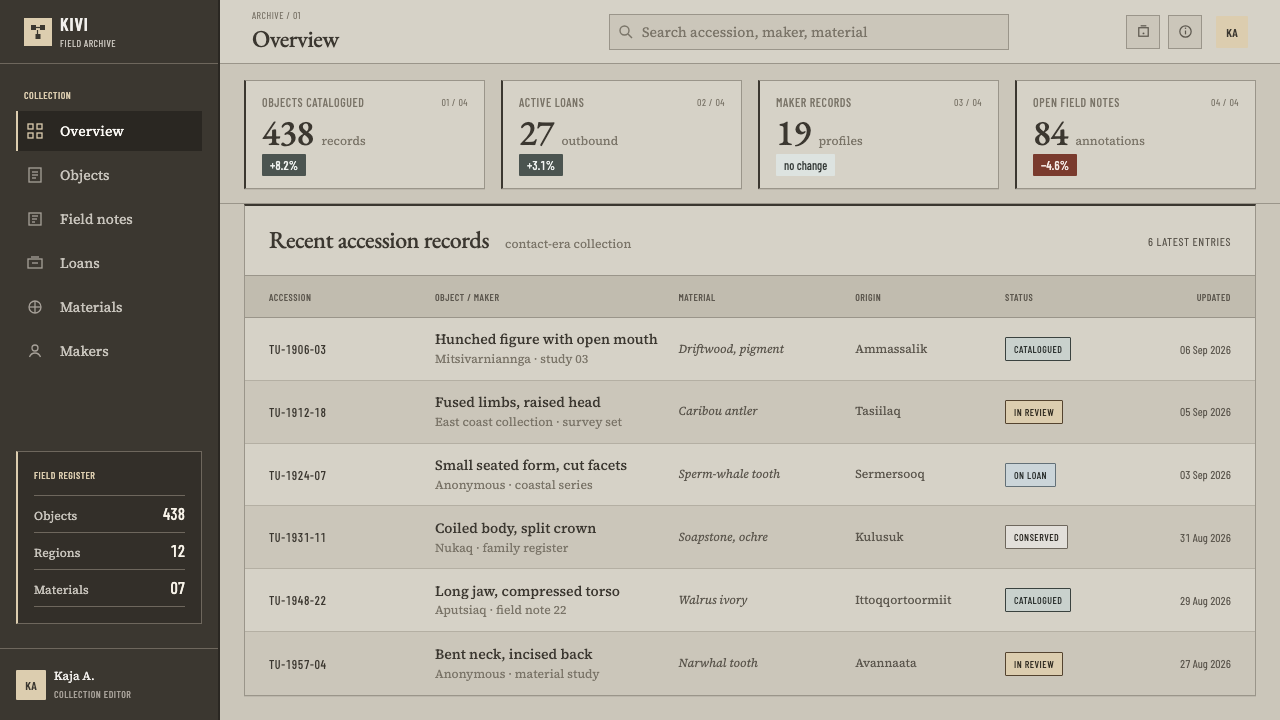Click the KA avatar in the top bar
The width and height of the screenshot is (1280, 720).
coord(1232,32)
